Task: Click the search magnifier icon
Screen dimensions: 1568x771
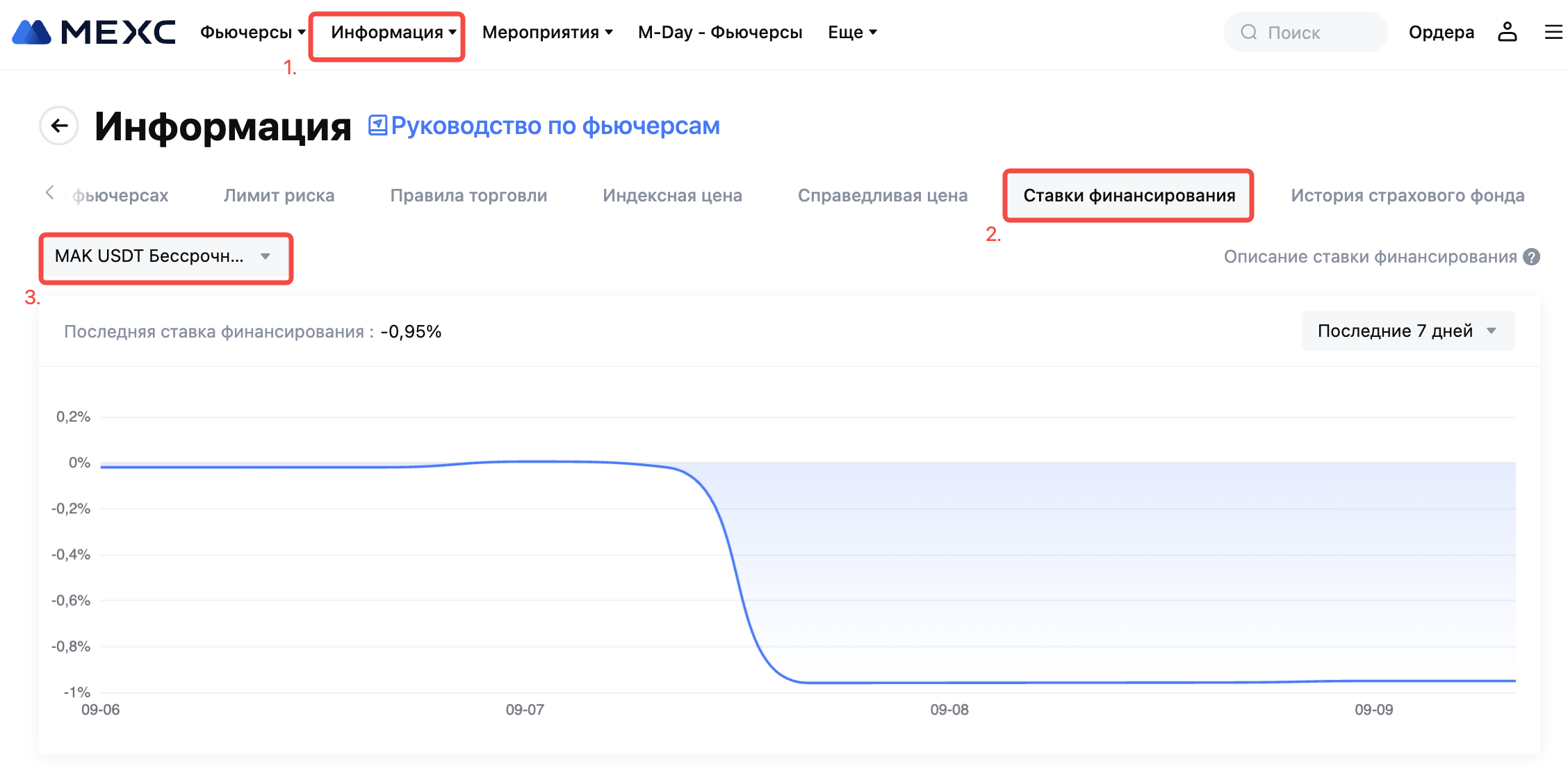Action: tap(1248, 32)
